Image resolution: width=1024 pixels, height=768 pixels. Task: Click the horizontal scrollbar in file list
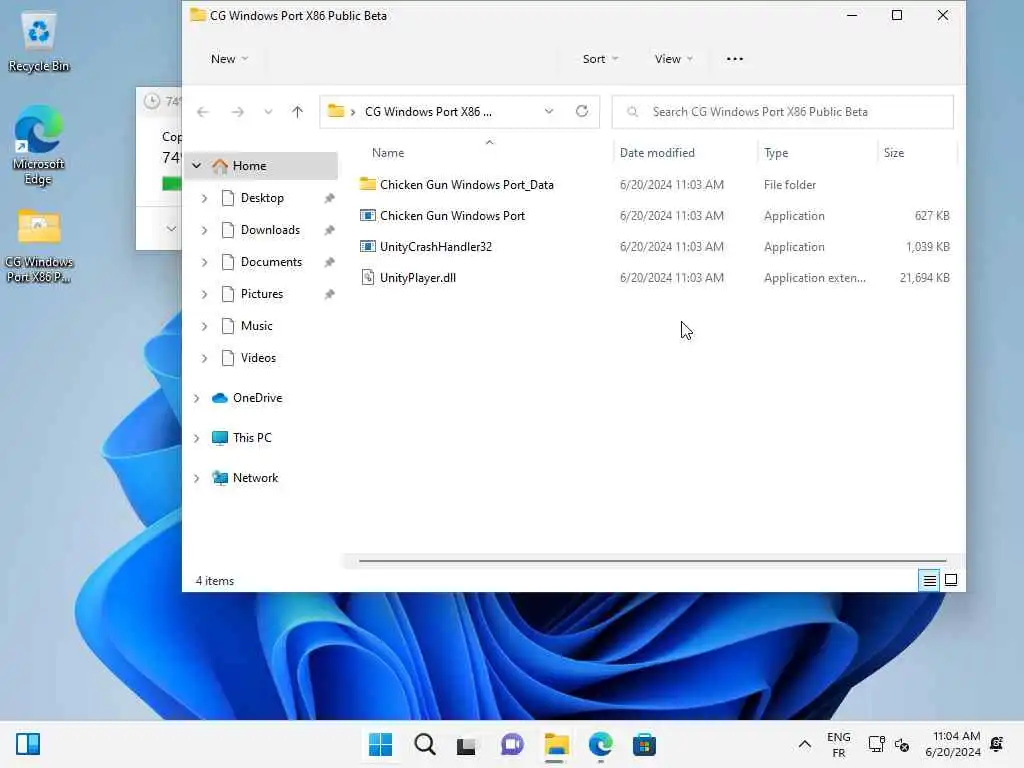click(652, 560)
